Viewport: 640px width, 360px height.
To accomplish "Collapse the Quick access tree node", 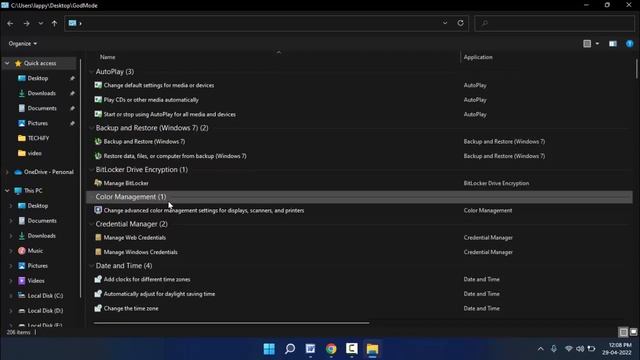I will [x=7, y=63].
